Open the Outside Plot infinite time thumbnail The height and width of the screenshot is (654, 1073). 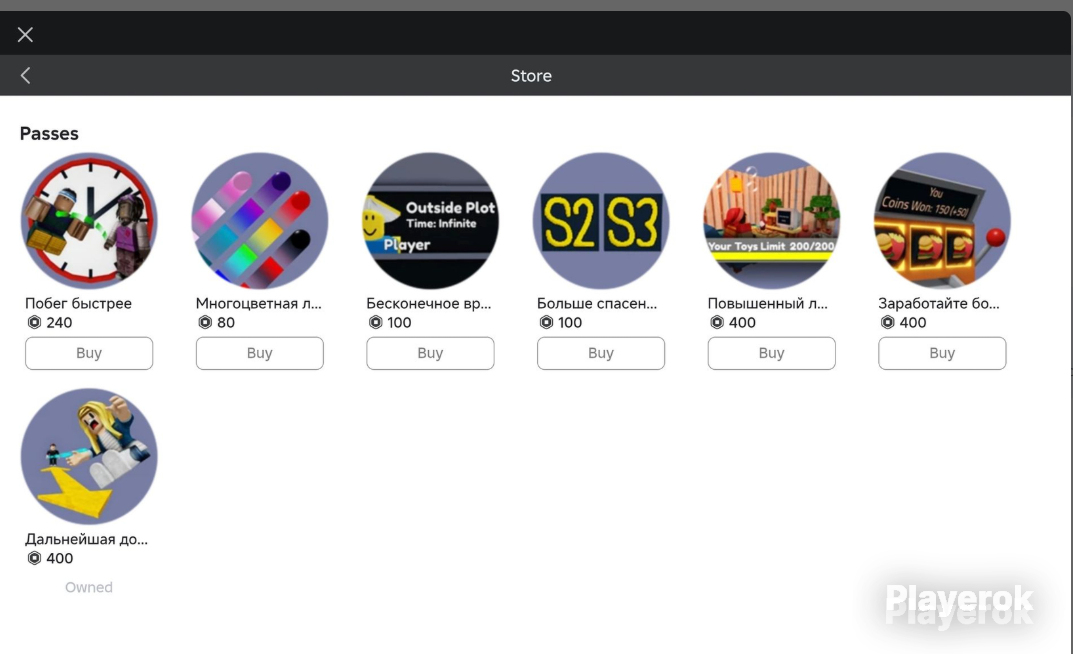(430, 220)
